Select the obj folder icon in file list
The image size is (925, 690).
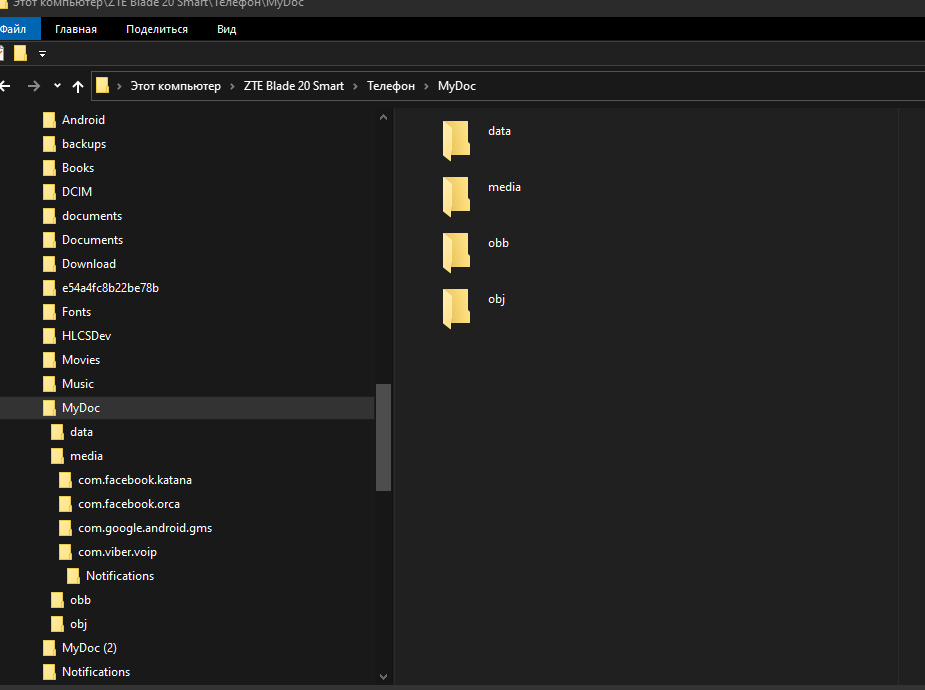click(x=456, y=307)
